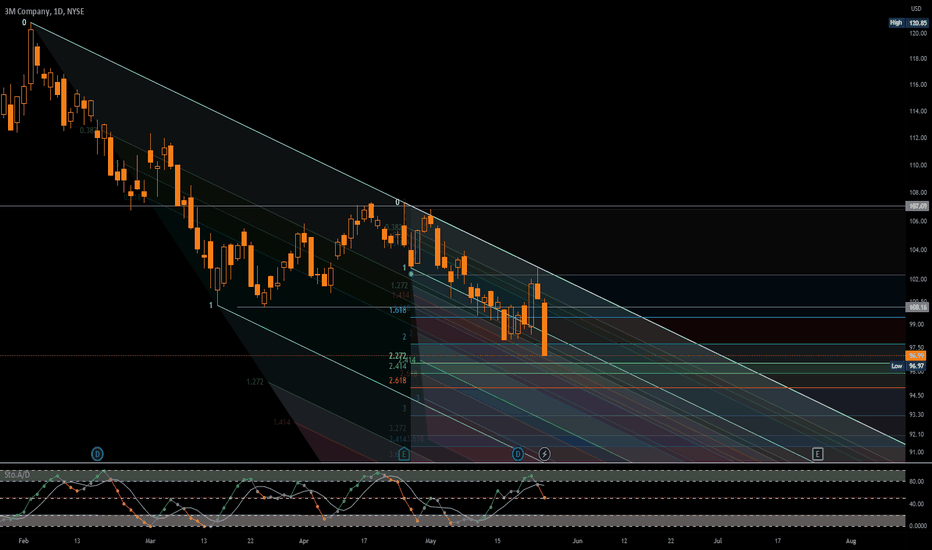Click the dividend D marker in mid-May
The height and width of the screenshot is (550, 932).
(x=518, y=454)
